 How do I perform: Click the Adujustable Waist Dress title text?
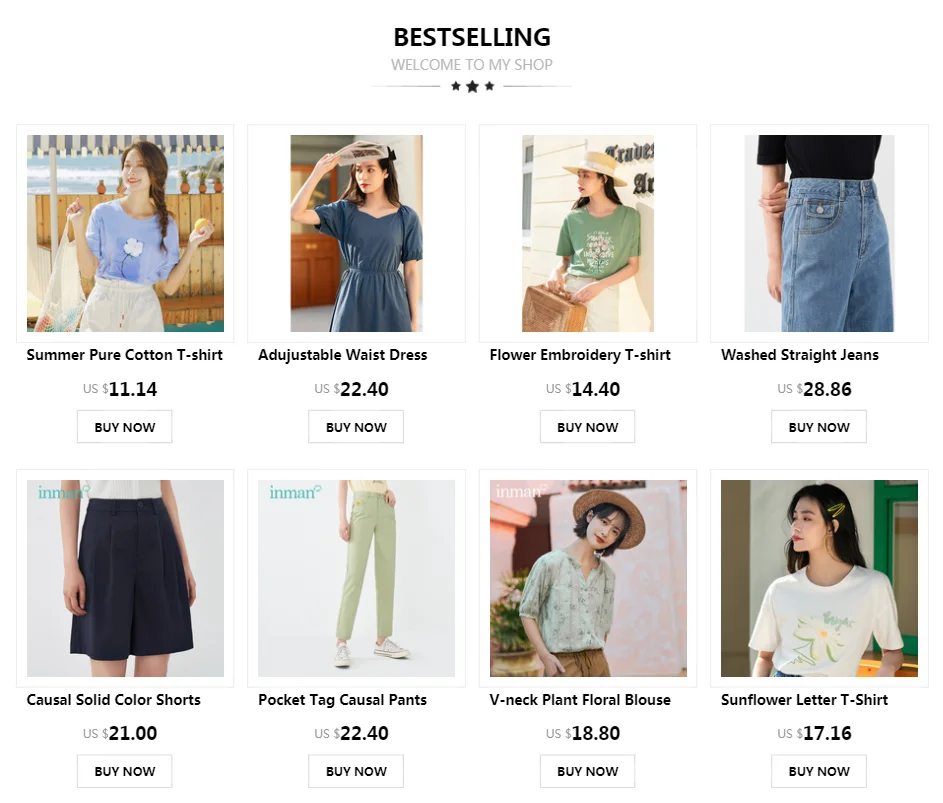(343, 355)
